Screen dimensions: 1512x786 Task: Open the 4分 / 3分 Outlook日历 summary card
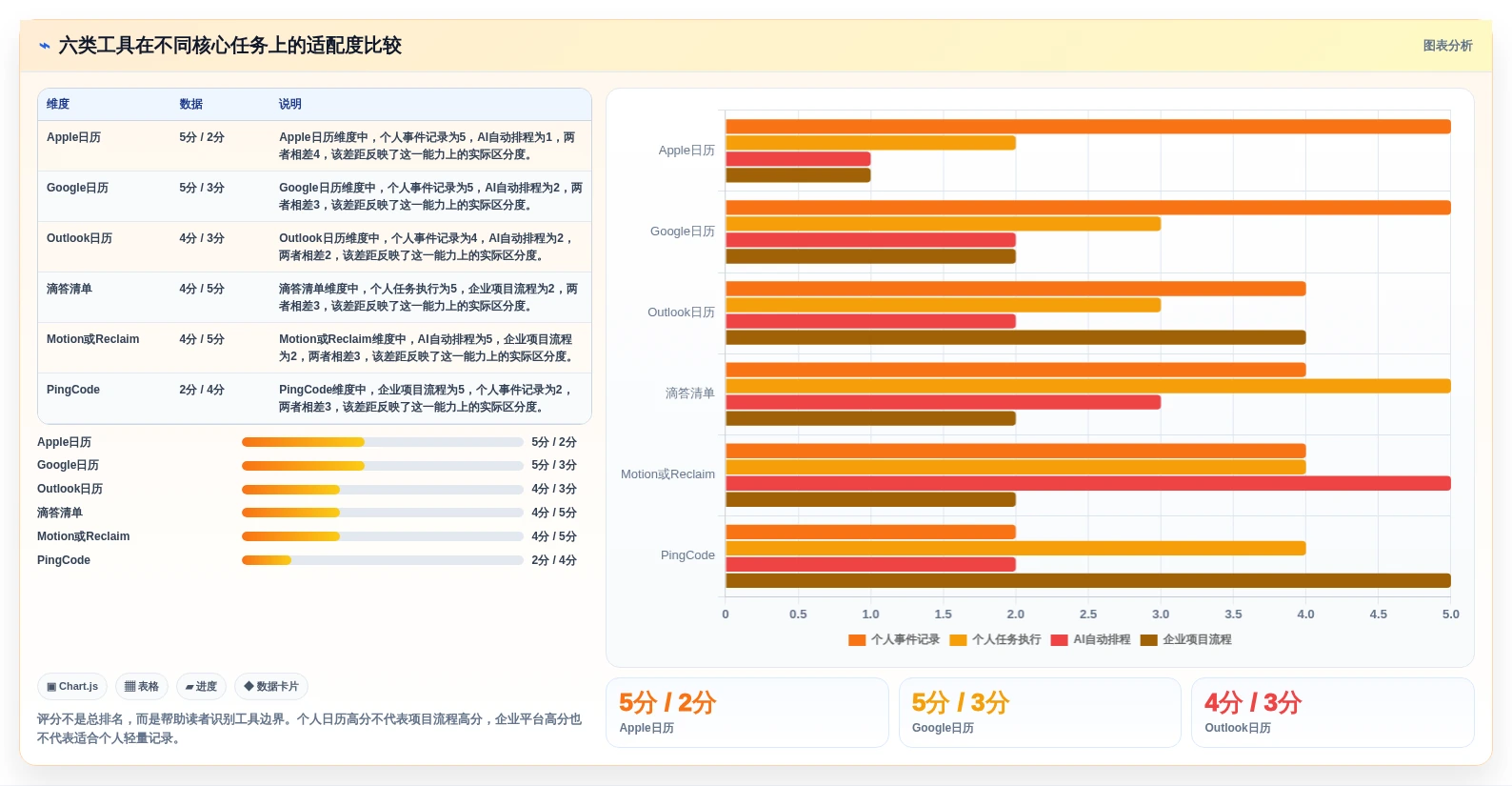coord(1333,713)
